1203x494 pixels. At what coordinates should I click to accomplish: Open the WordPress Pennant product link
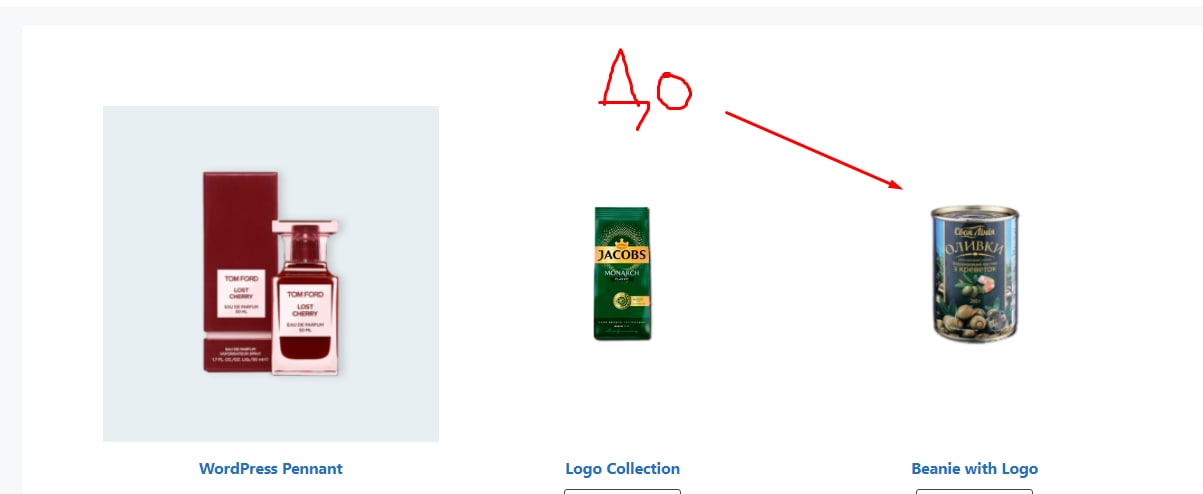271,468
